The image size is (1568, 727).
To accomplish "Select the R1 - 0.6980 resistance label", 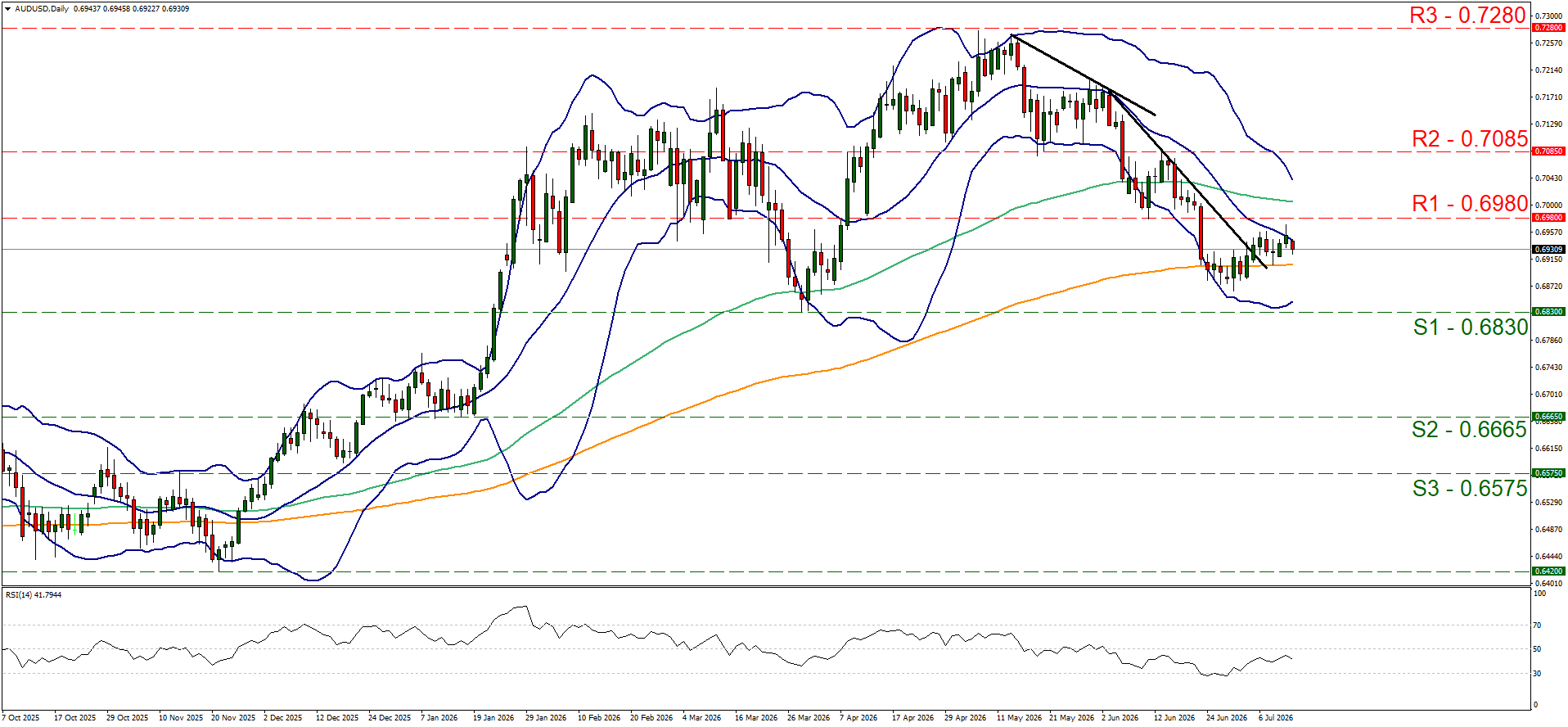I will click(1470, 204).
